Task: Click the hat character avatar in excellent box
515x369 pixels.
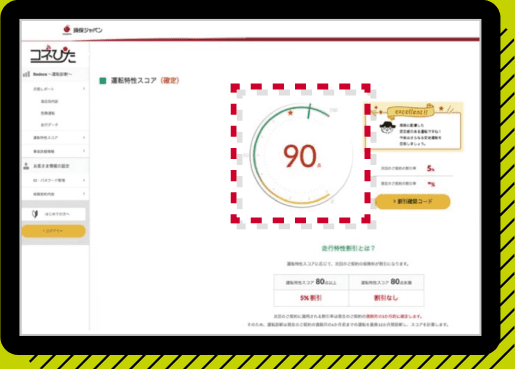Action: 387,127
